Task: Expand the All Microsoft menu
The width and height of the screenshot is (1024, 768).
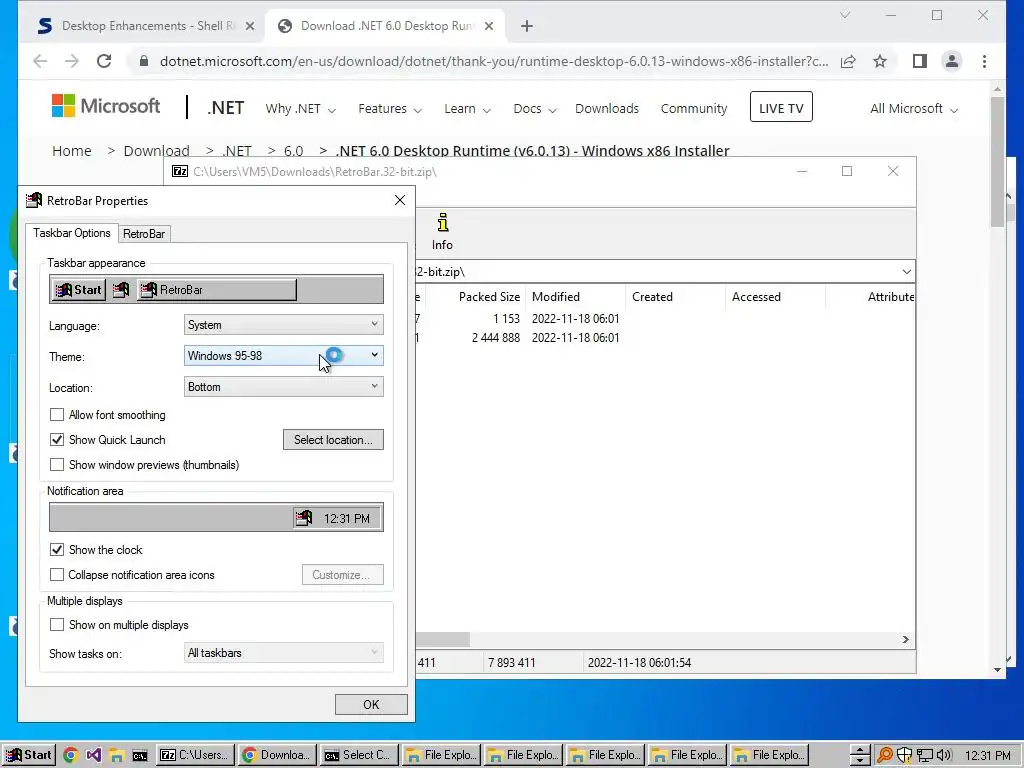Action: click(x=914, y=108)
